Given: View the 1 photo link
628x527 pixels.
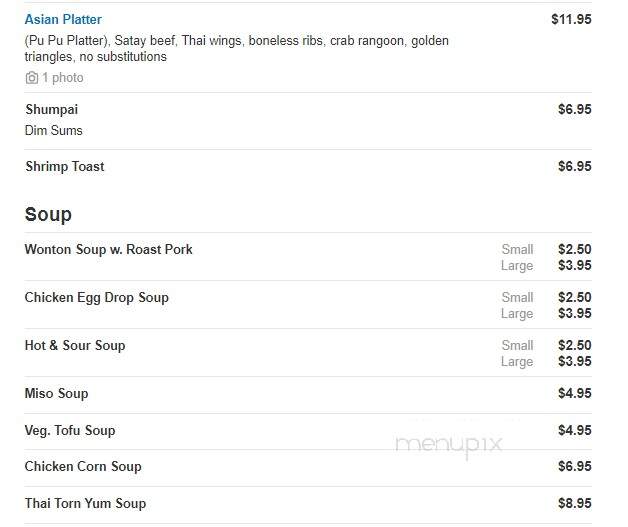Looking at the screenshot, I should pyautogui.click(x=63, y=78).
